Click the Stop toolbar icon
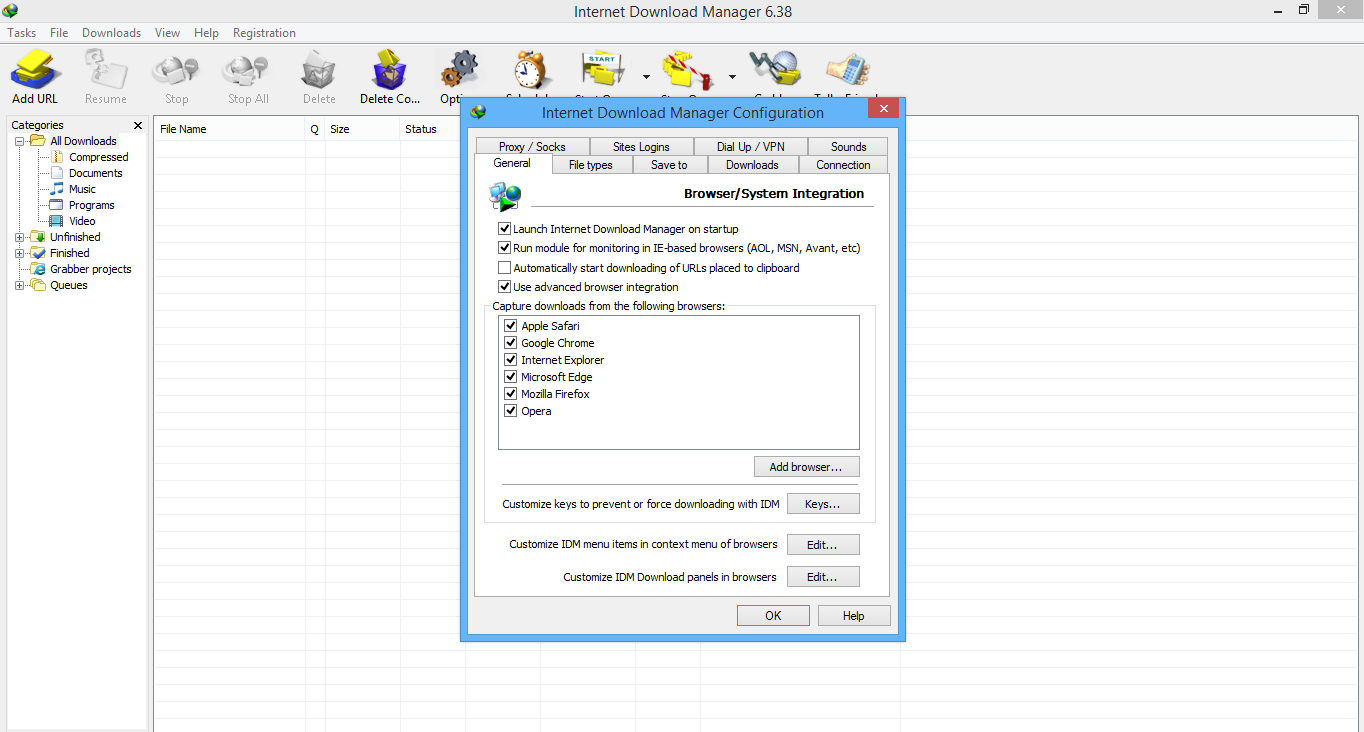Image resolution: width=1364 pixels, height=732 pixels. point(176,70)
